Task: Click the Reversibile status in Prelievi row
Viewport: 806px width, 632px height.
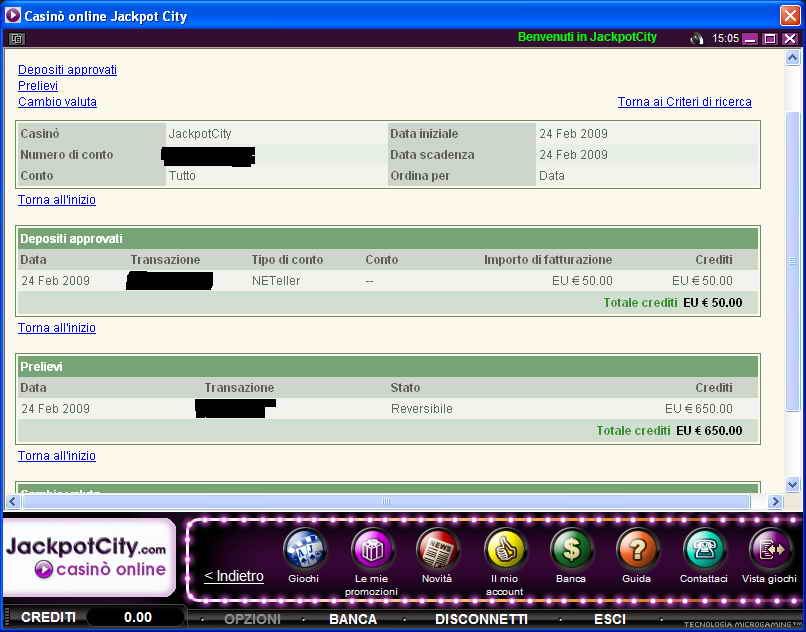Action: click(422, 409)
